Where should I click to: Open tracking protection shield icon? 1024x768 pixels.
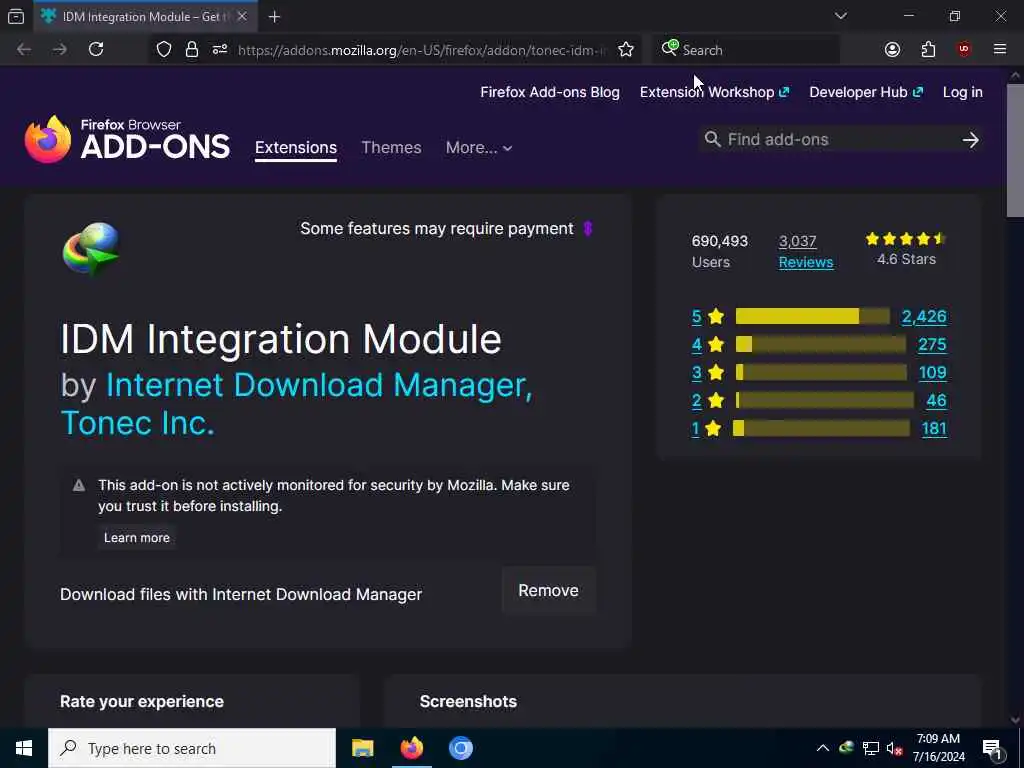click(164, 50)
